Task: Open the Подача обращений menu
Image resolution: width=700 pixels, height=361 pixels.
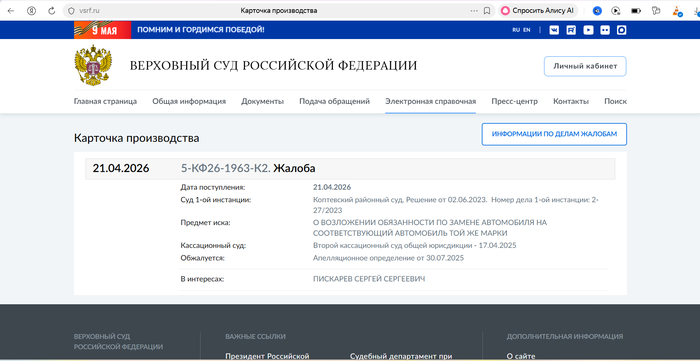Action: coord(334,101)
